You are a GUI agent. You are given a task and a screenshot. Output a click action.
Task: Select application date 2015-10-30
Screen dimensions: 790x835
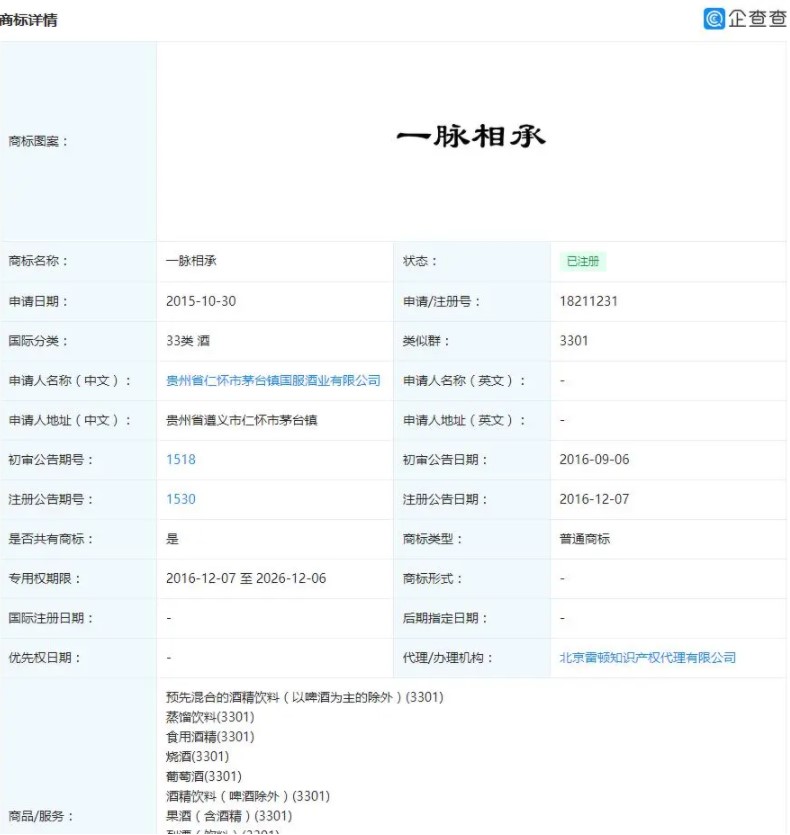click(201, 301)
